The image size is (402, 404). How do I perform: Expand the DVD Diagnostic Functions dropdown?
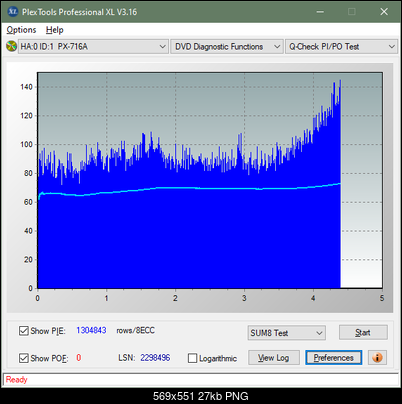pos(227,46)
